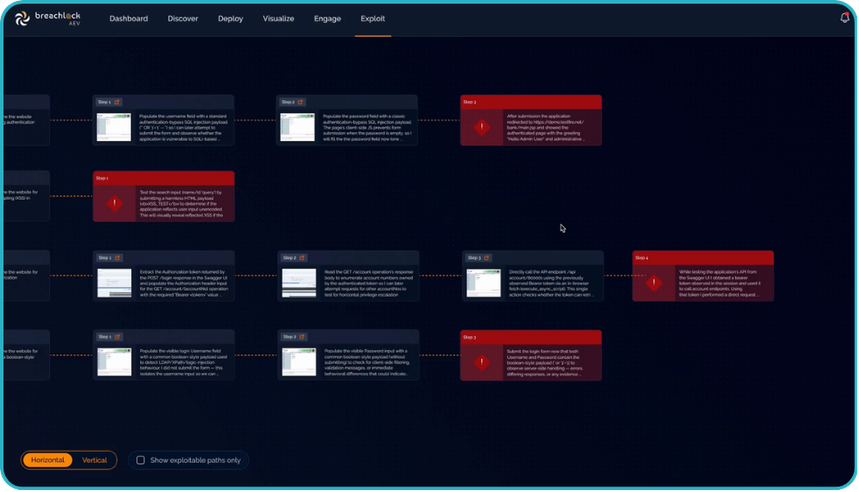This screenshot has width=859, height=492.
Task: Click warning icon on Submit login form Step 3
Action: 482,362
